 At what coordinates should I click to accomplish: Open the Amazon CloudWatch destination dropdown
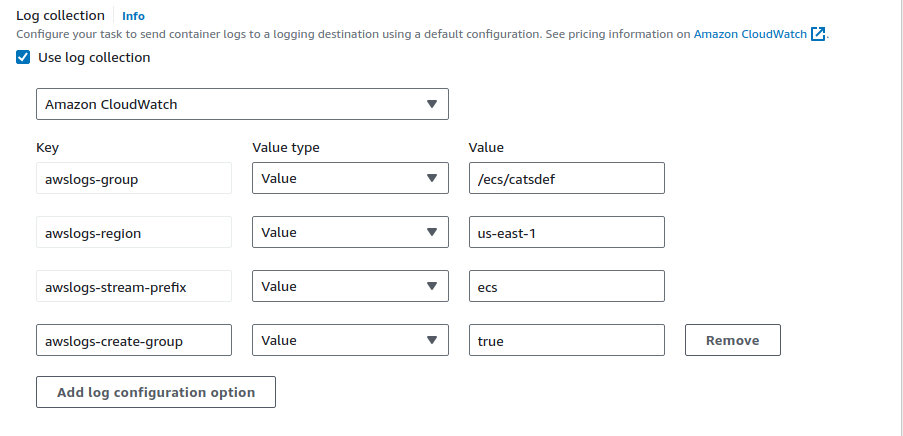(x=242, y=104)
